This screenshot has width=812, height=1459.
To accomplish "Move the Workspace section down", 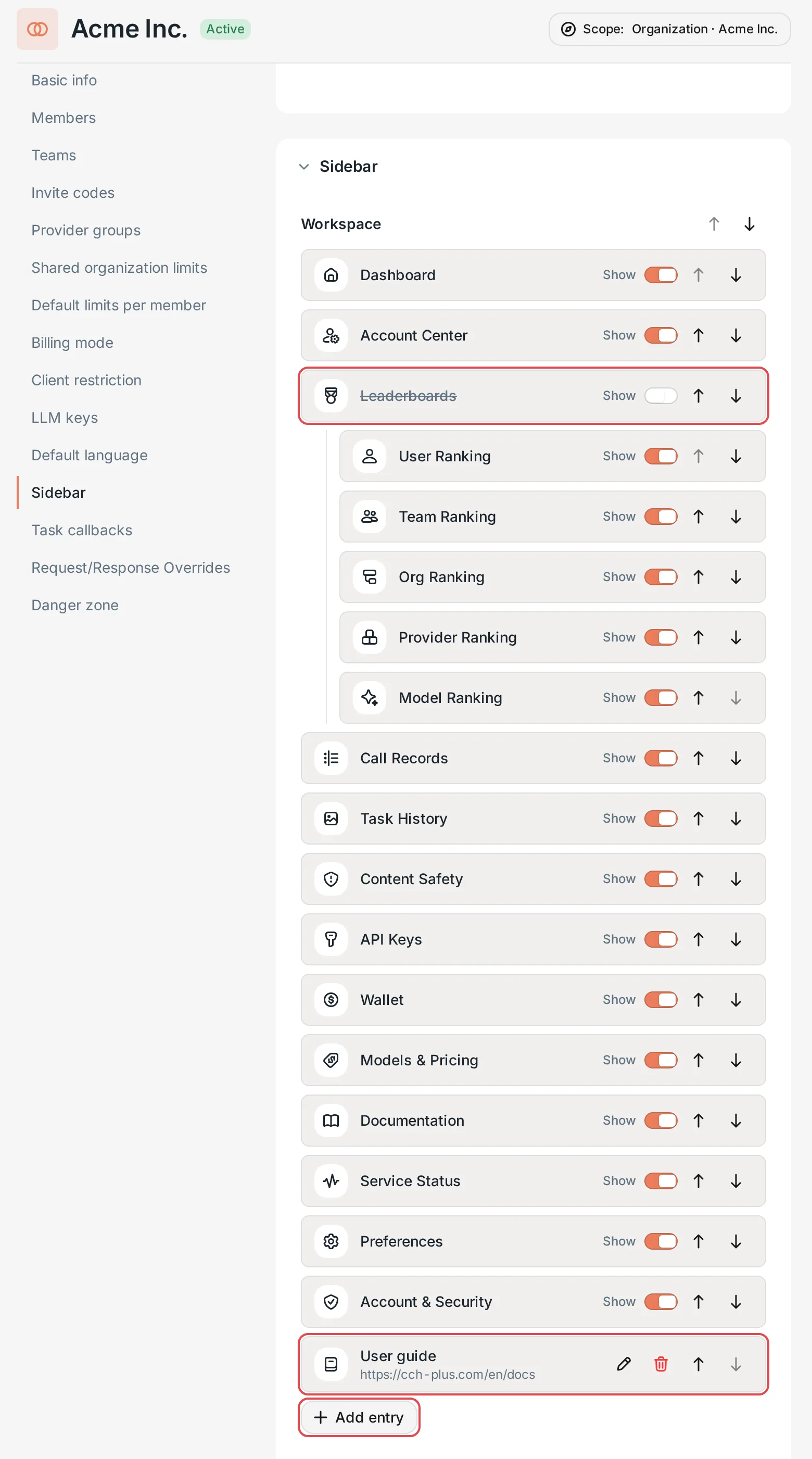I will (x=749, y=224).
